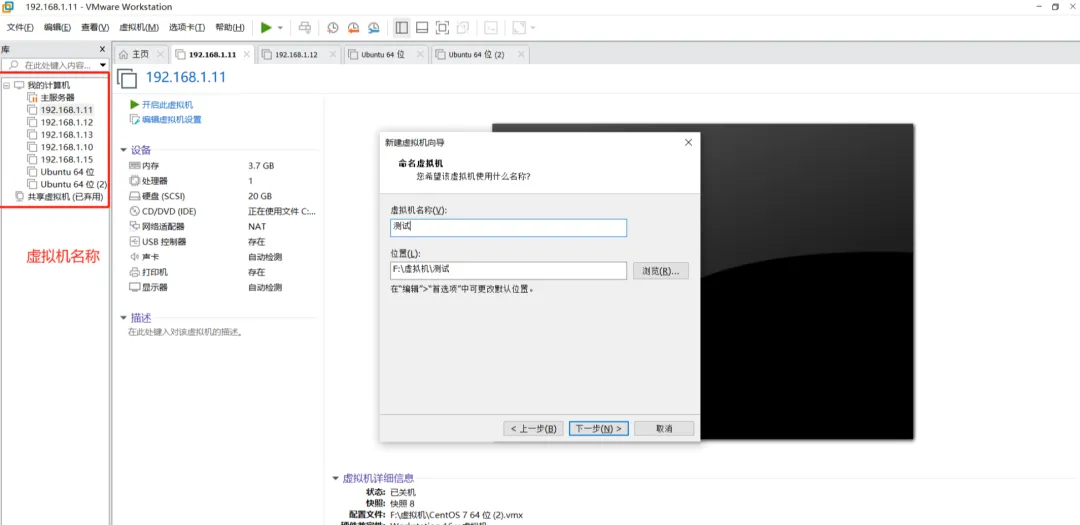1080x525 pixels.
Task: Click the stretch guest display icon
Action: [x=519, y=28]
